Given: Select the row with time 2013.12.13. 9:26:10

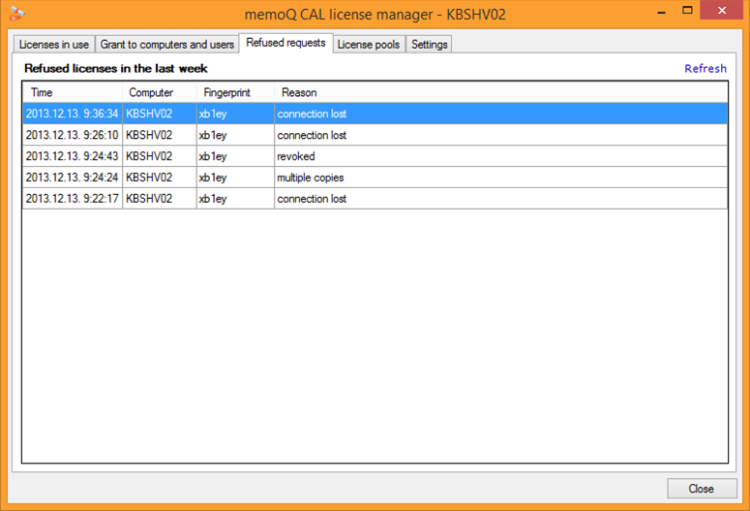Looking at the screenshot, I should 375,135.
